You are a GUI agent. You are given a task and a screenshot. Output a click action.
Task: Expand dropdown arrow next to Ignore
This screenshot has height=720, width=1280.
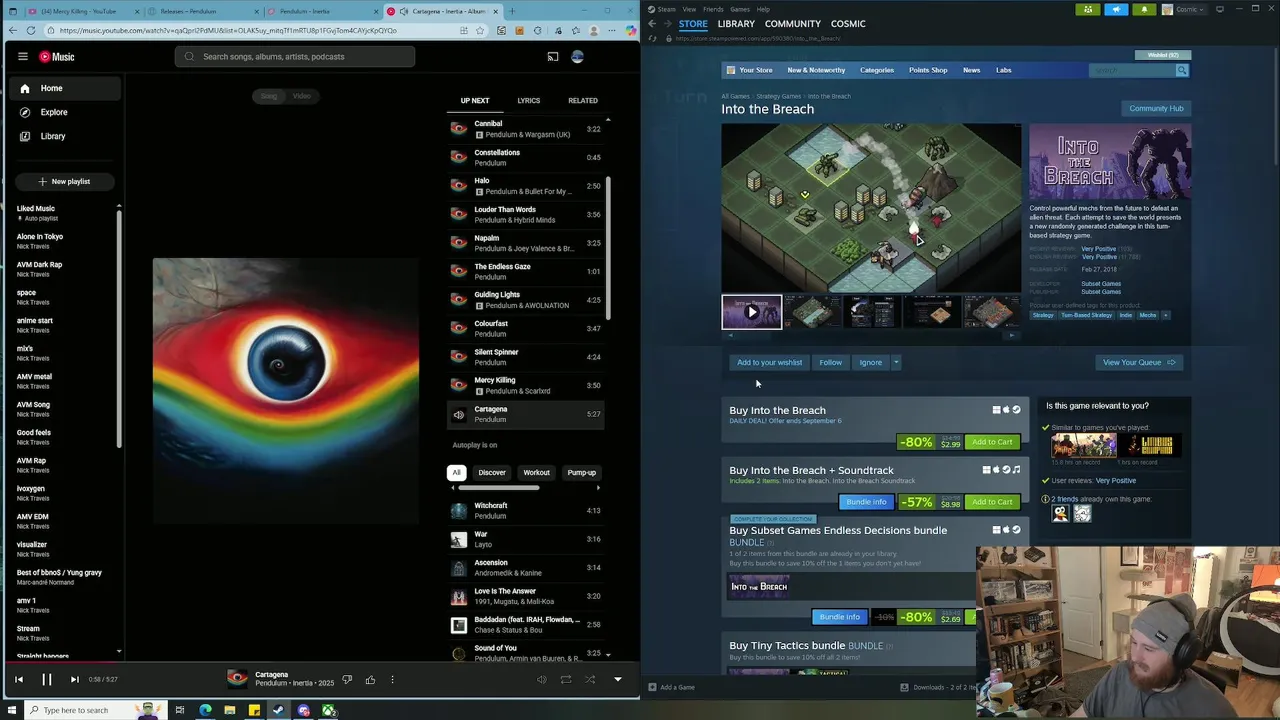(x=896, y=362)
